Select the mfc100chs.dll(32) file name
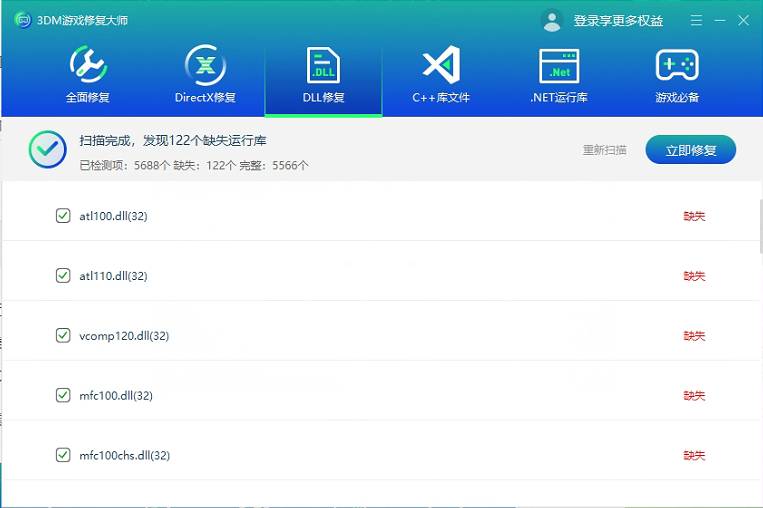763x508 pixels. coord(125,455)
